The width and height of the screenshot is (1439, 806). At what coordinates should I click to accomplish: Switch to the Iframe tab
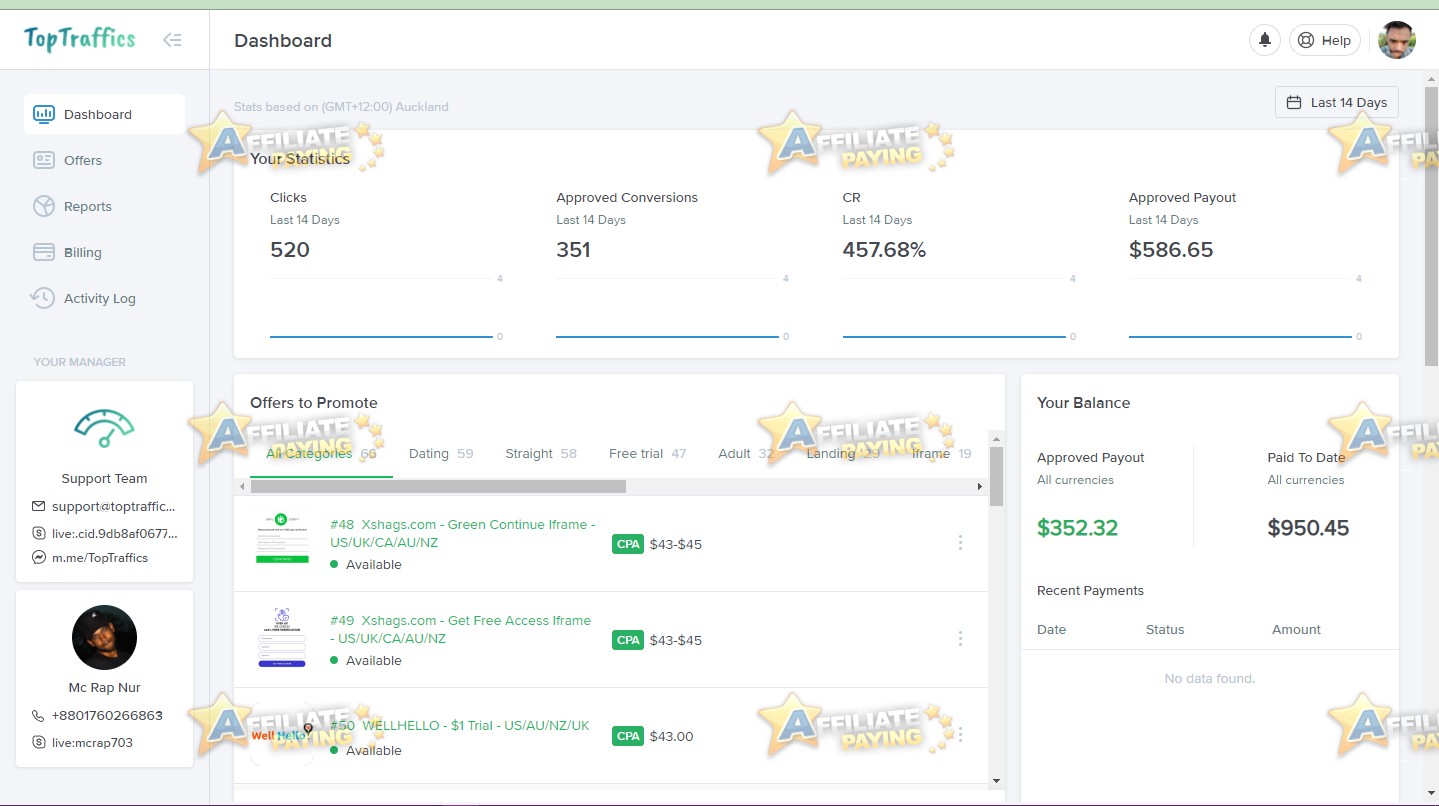point(941,453)
